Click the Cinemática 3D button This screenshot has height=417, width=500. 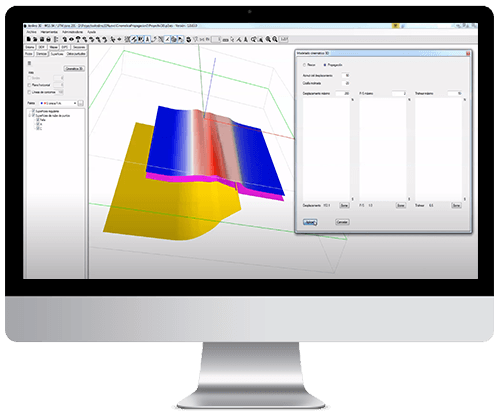[x=74, y=69]
